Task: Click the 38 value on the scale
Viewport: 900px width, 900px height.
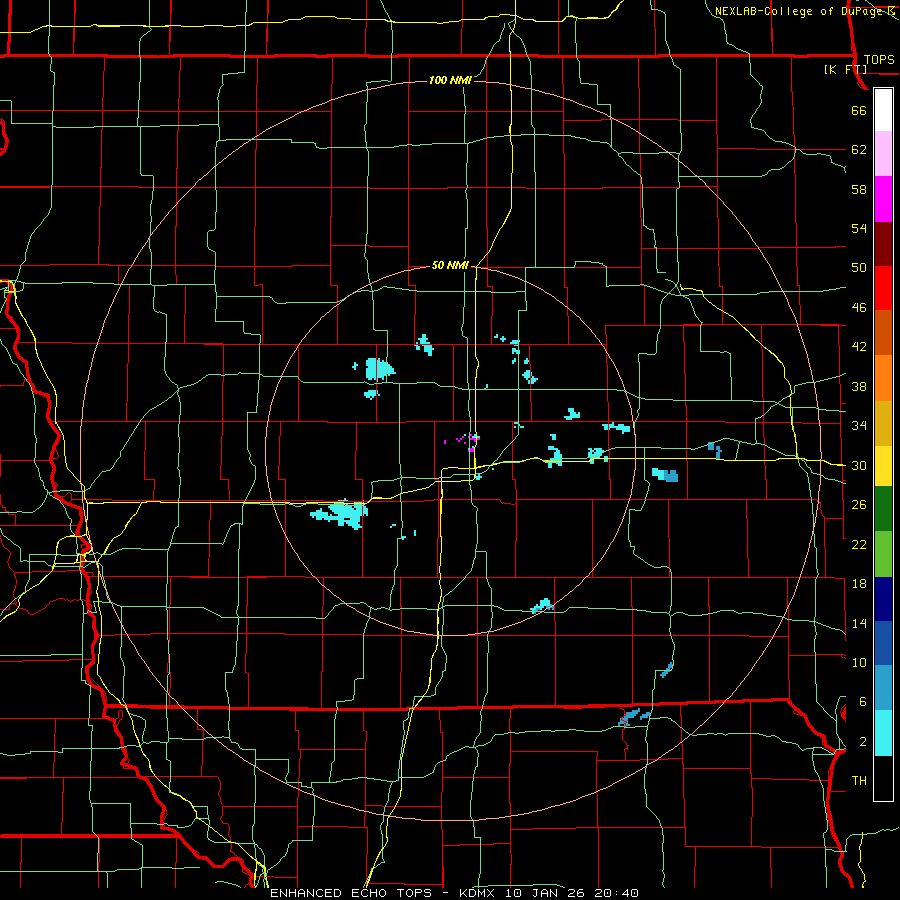Action: [859, 386]
